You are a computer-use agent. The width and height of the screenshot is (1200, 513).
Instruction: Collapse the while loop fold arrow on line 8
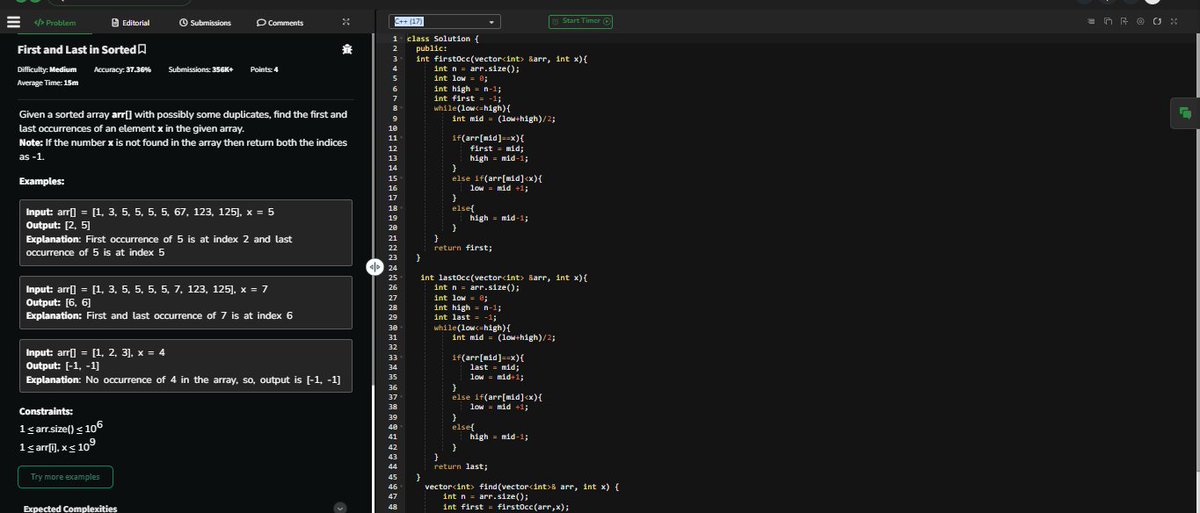(x=401, y=108)
